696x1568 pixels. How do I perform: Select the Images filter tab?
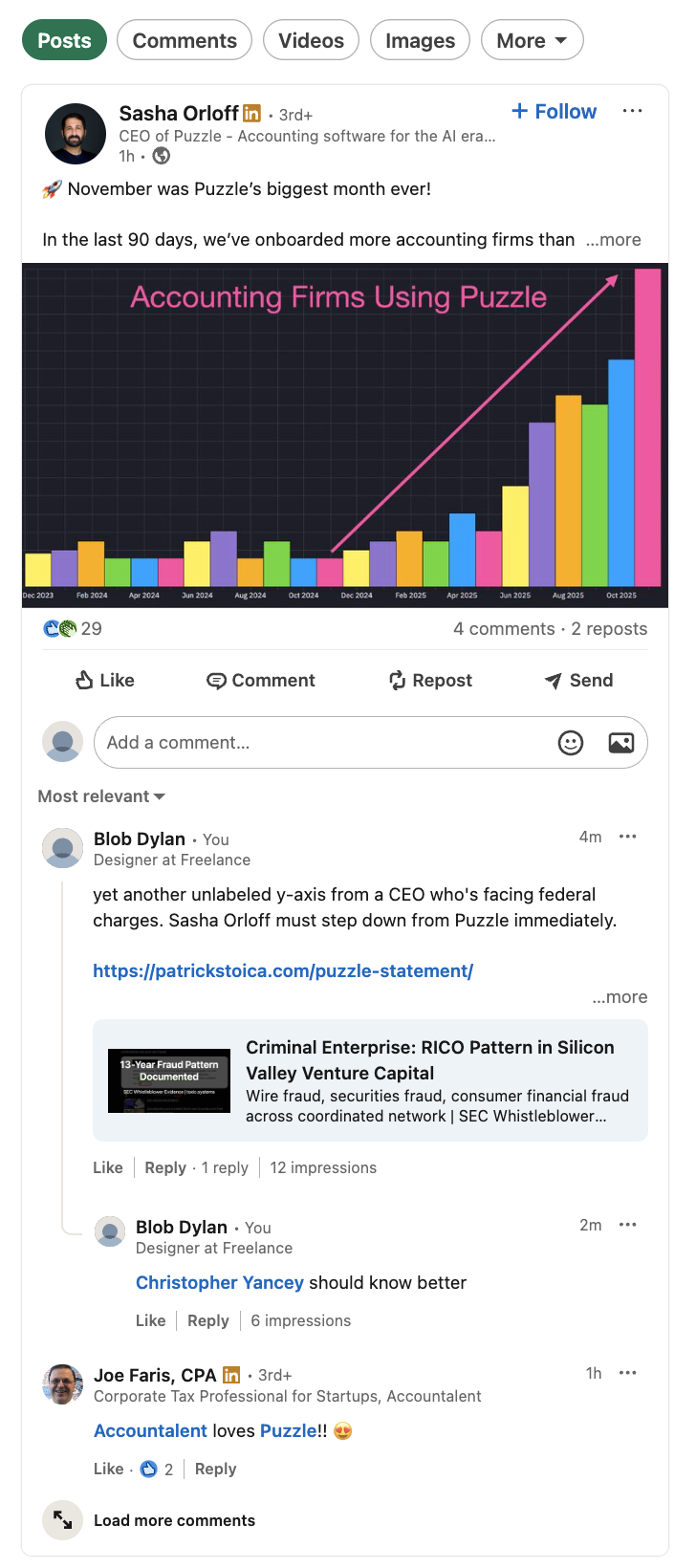coord(420,41)
